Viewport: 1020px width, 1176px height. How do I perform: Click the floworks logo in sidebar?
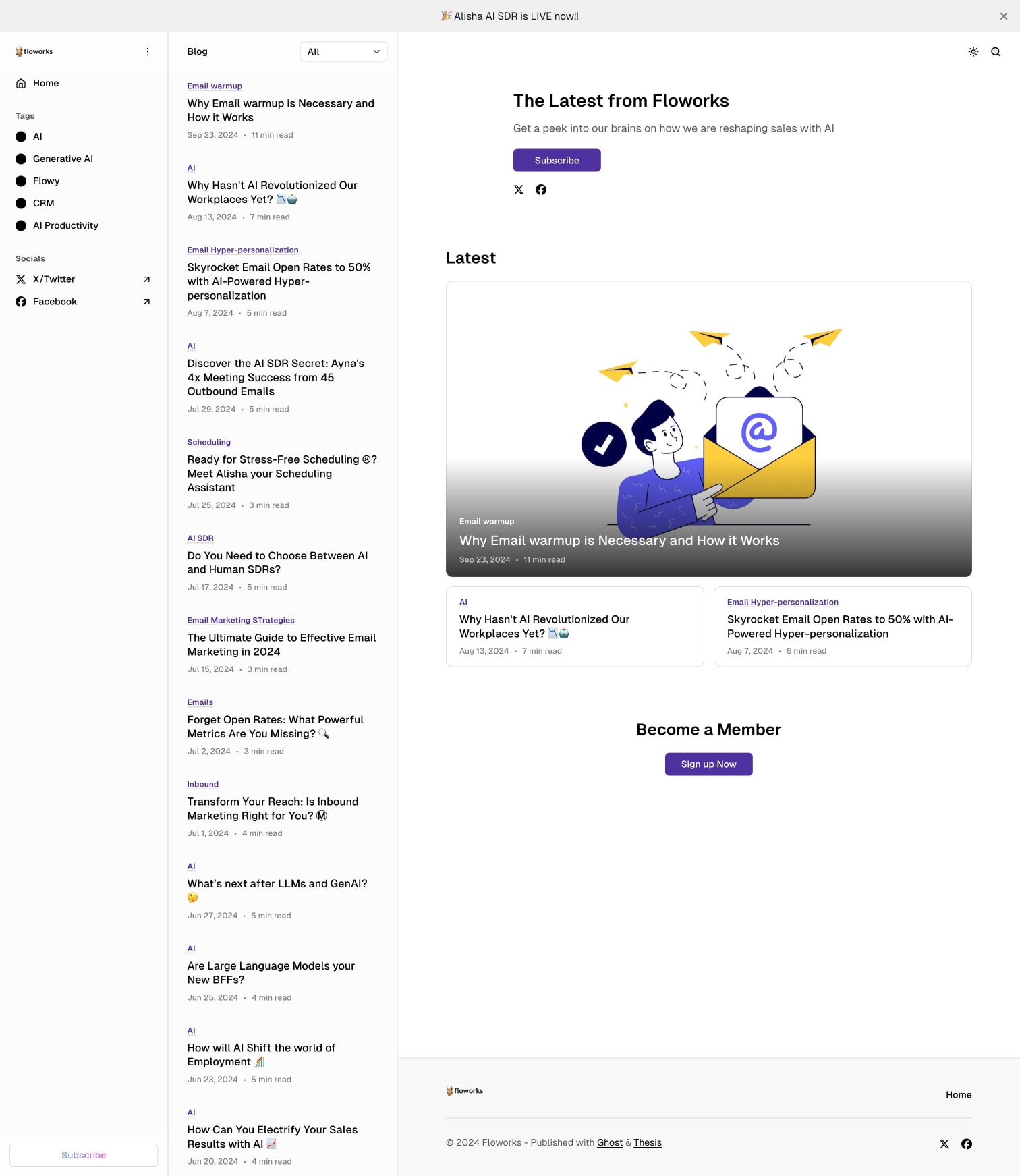tap(34, 51)
